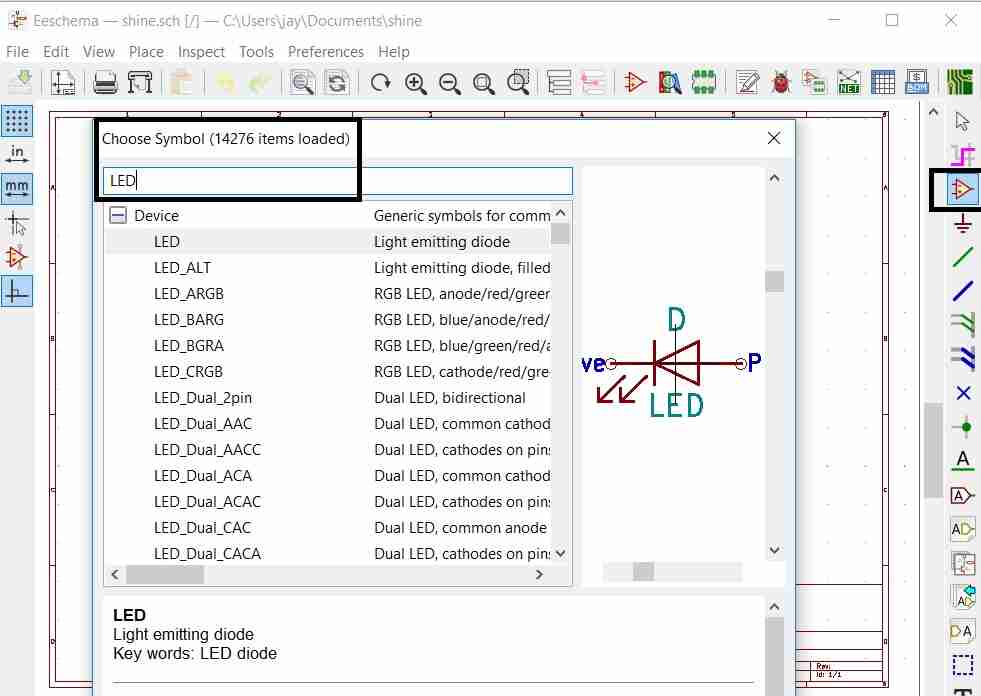Screen dimensions: 981x696
Task: Select the Place bus tool
Action: 963,291
